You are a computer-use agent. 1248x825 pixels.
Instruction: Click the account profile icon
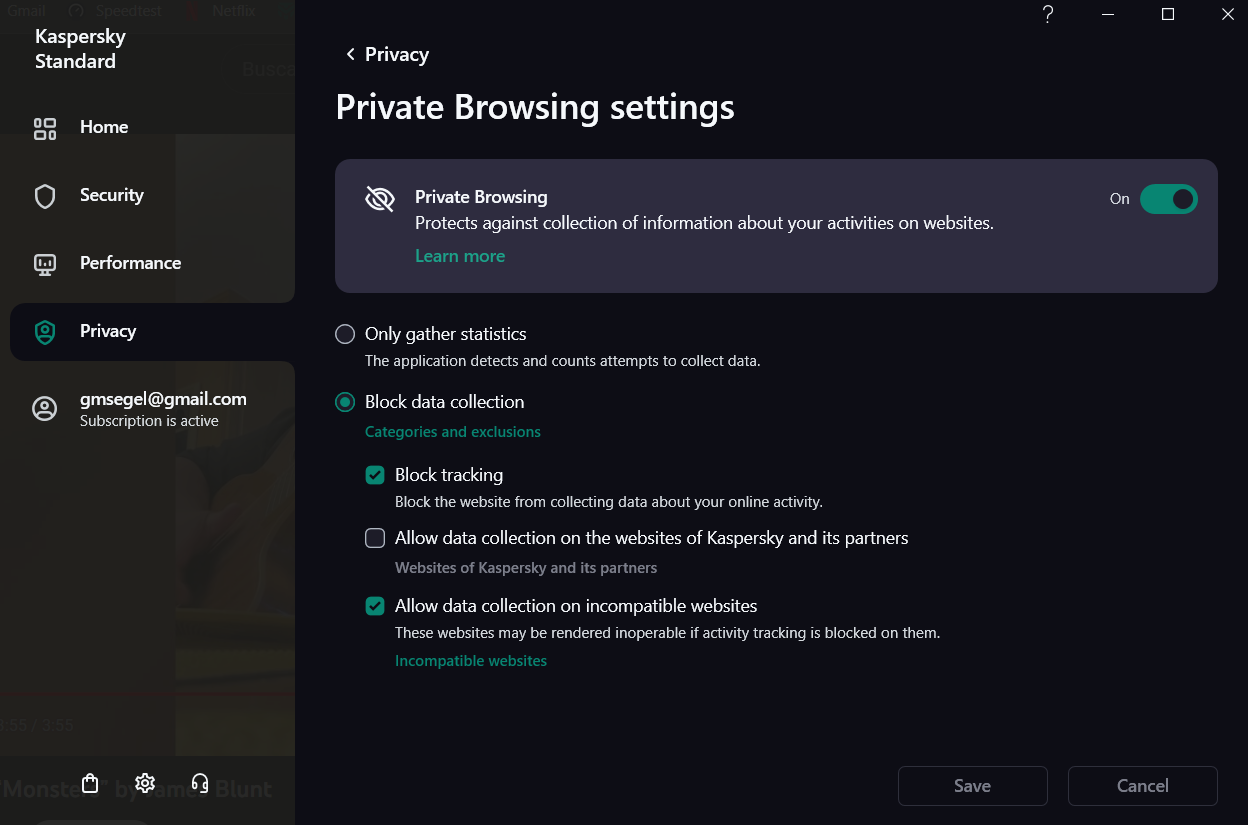click(x=45, y=408)
